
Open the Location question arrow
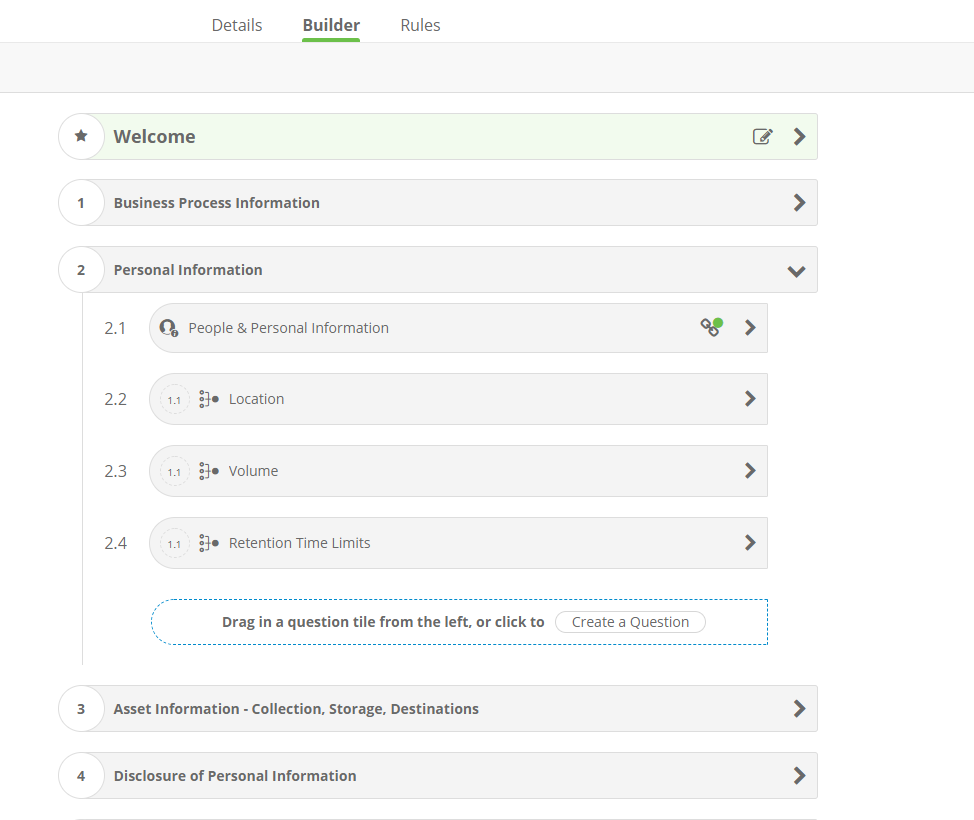point(750,398)
